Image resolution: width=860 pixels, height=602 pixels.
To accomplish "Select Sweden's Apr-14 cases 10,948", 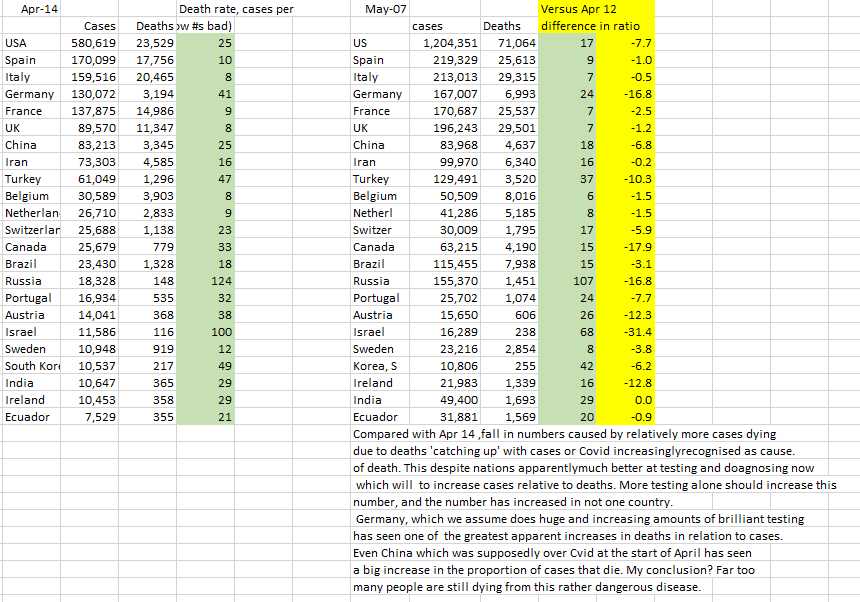I will pos(97,349).
